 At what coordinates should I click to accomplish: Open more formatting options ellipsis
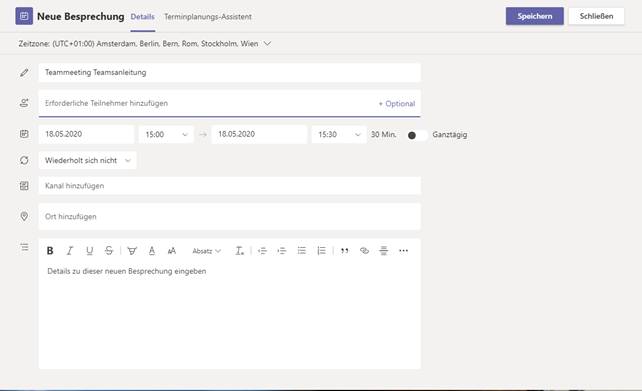(403, 251)
